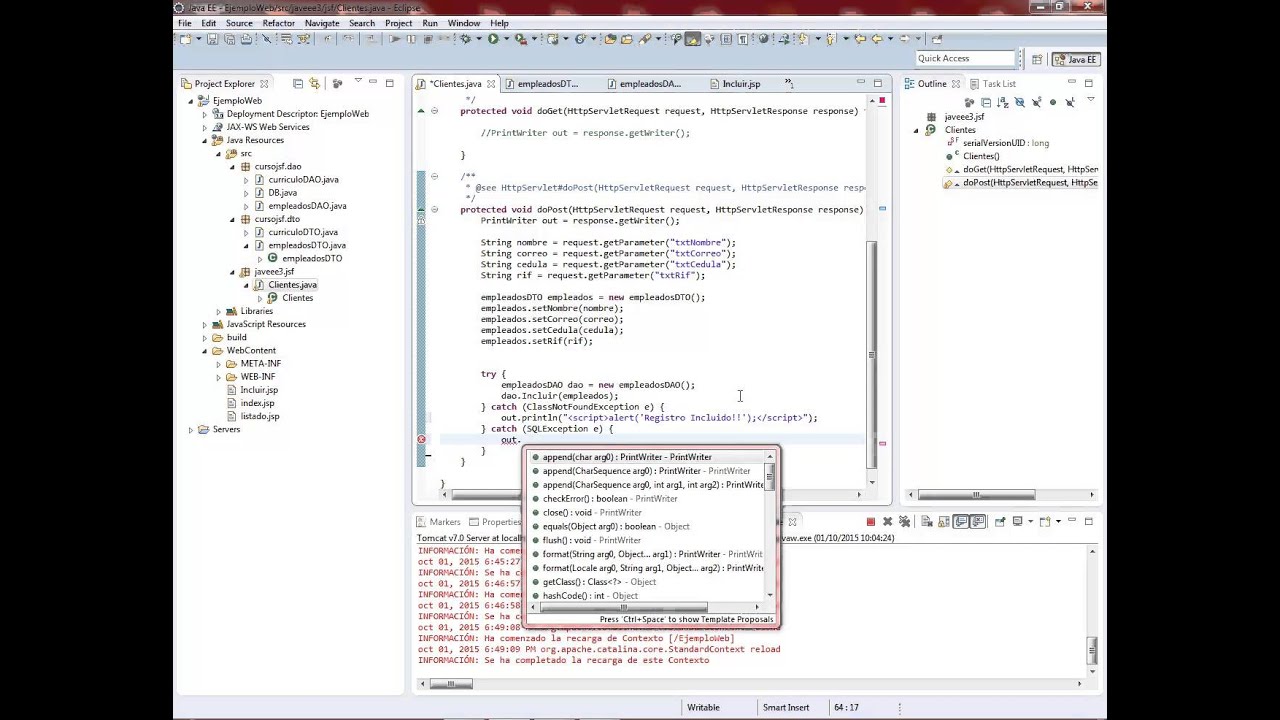
Task: Click Pin Console icon
Action: (x=1001, y=522)
